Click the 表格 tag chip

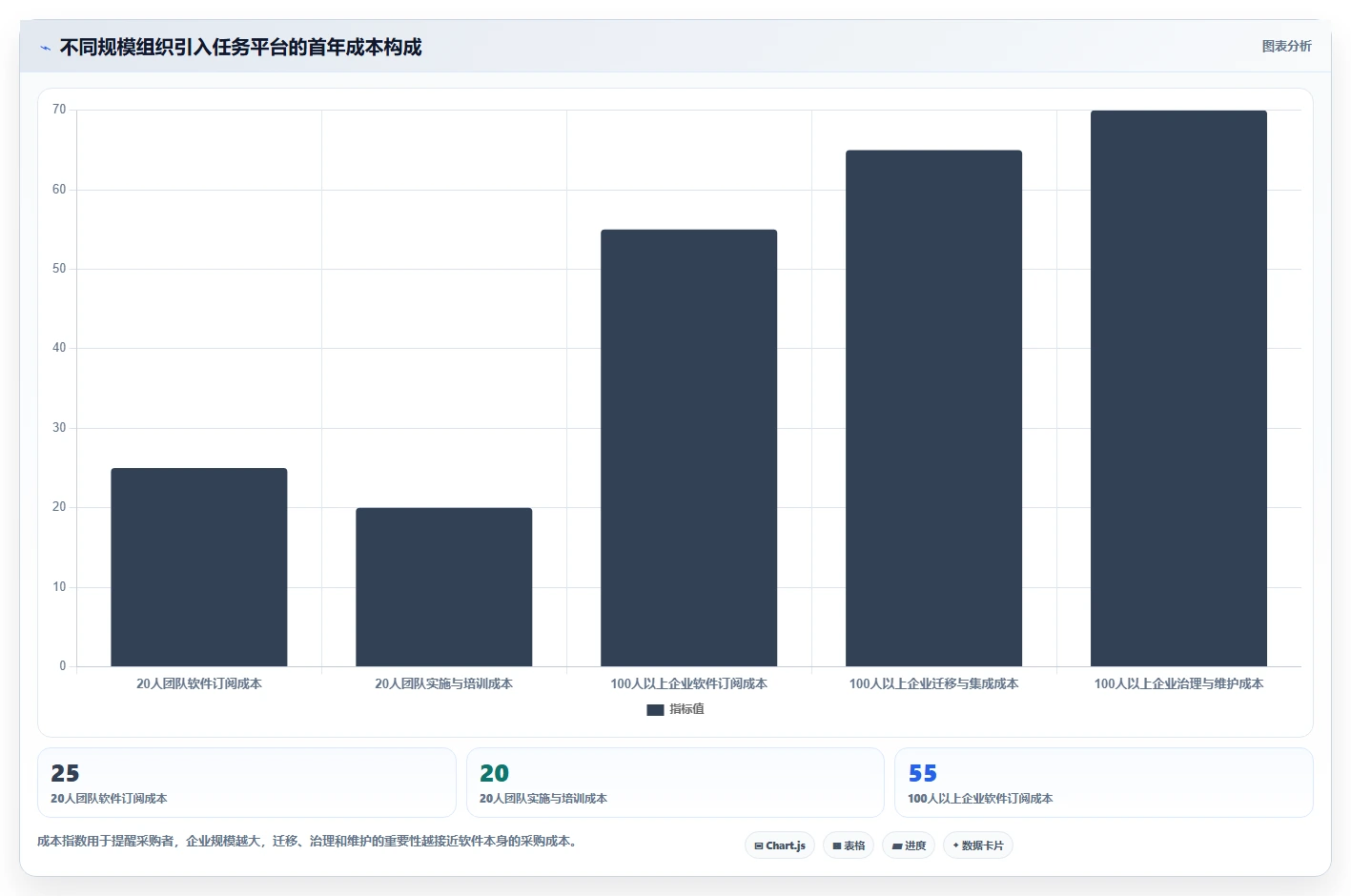click(x=849, y=845)
